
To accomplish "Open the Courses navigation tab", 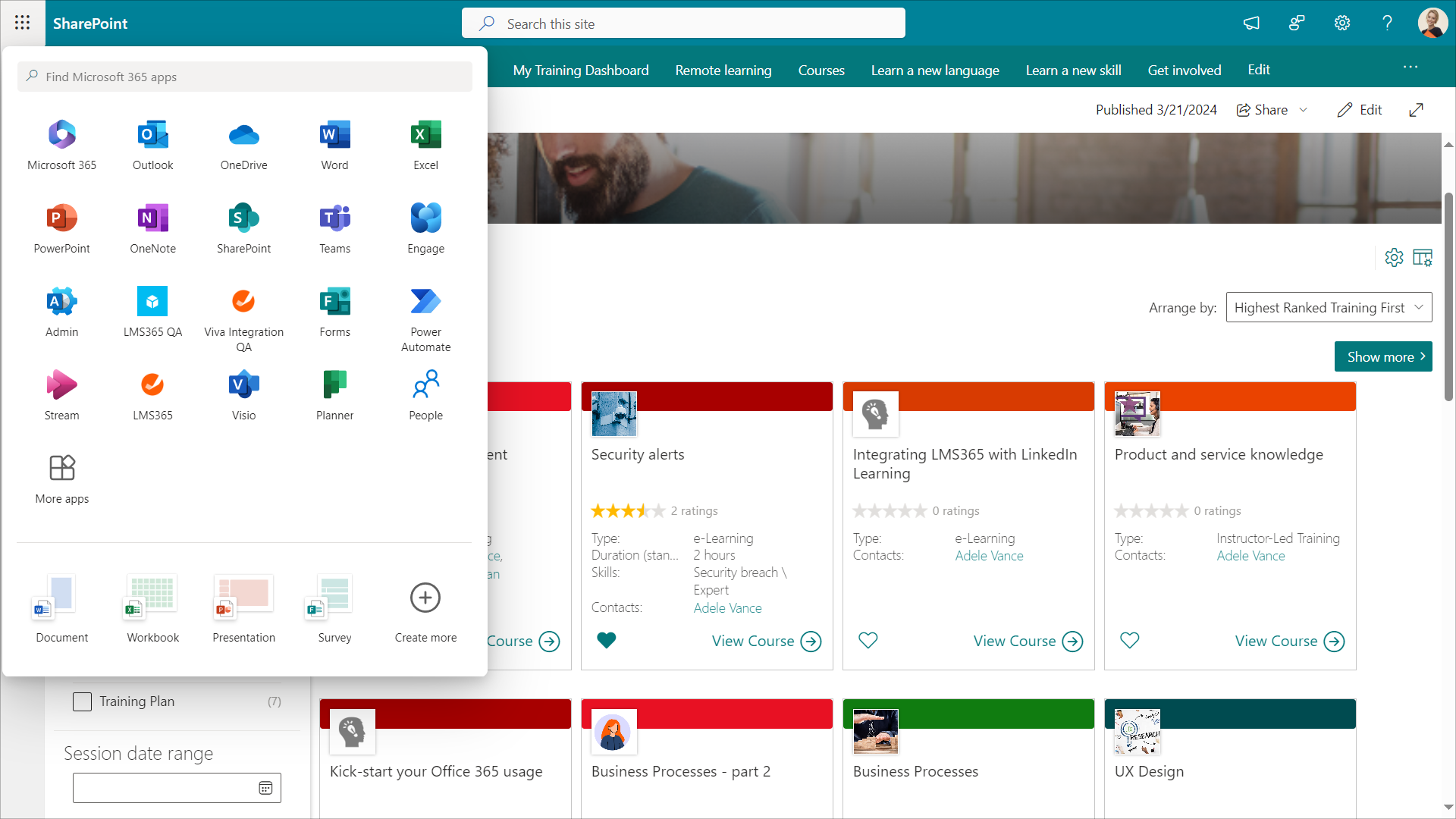I will [x=821, y=70].
